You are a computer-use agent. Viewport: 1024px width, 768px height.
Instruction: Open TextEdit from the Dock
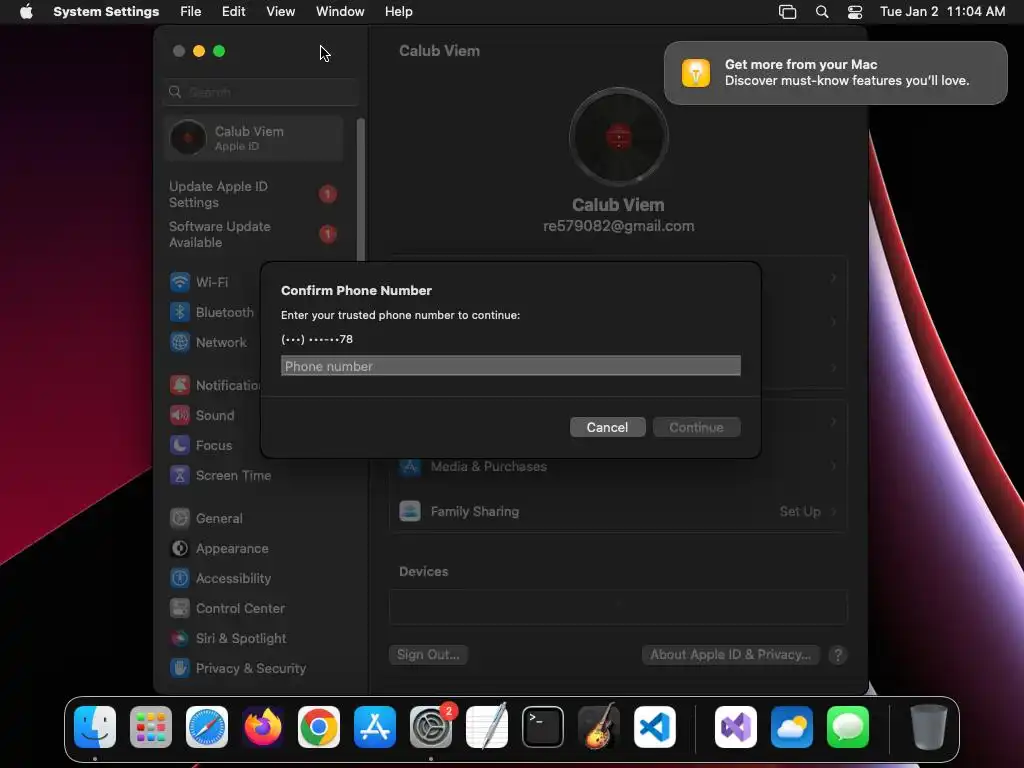pos(487,727)
